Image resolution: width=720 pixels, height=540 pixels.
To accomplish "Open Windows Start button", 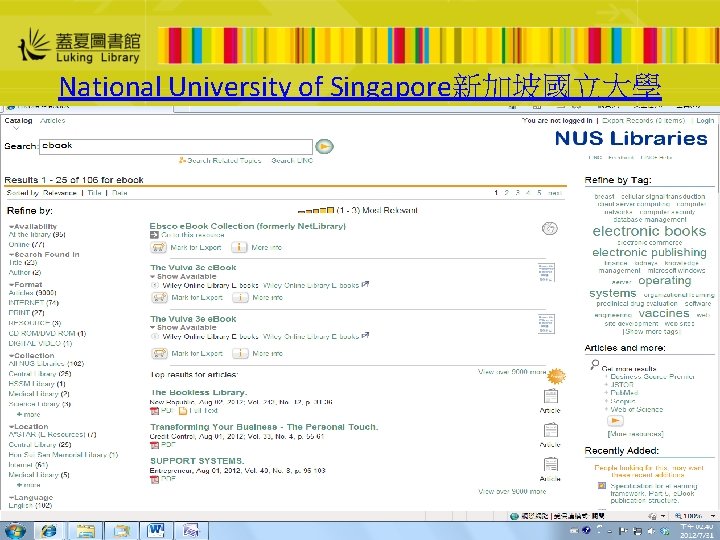I will coord(15,531).
